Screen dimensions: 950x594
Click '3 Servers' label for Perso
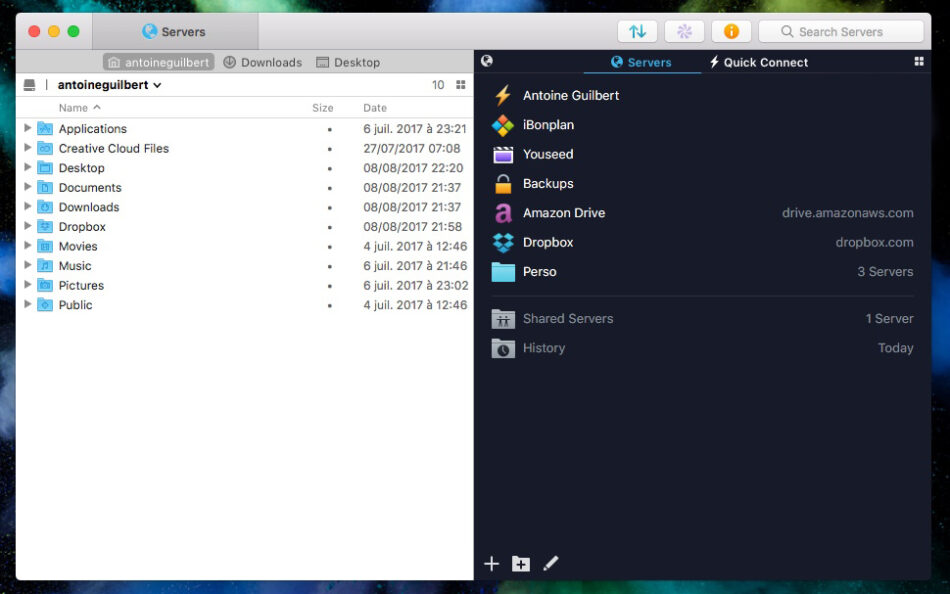[x=885, y=272]
